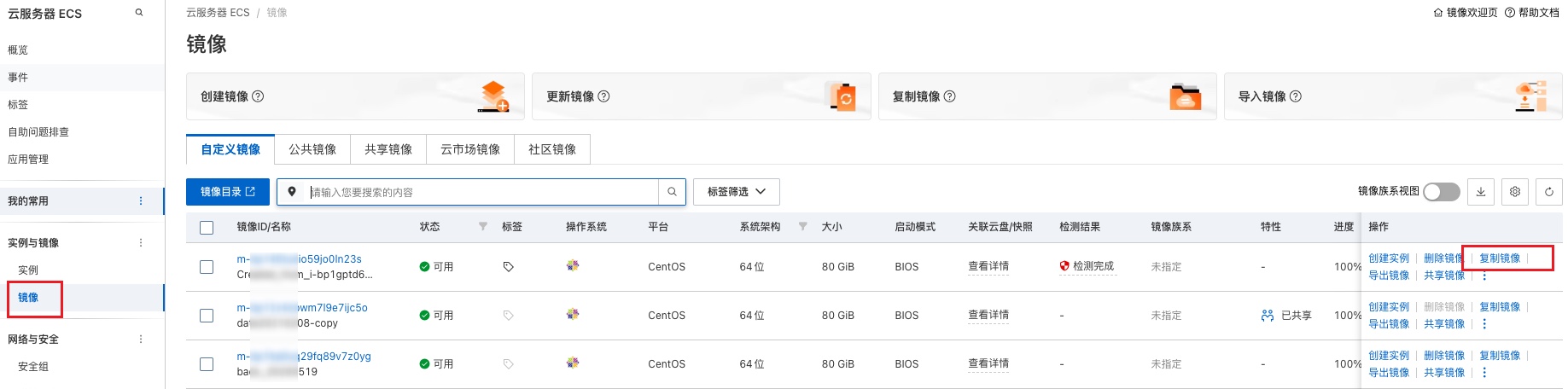Open more actions menu for first image row
Viewport: 1568px width, 389px height.
[1484, 276]
